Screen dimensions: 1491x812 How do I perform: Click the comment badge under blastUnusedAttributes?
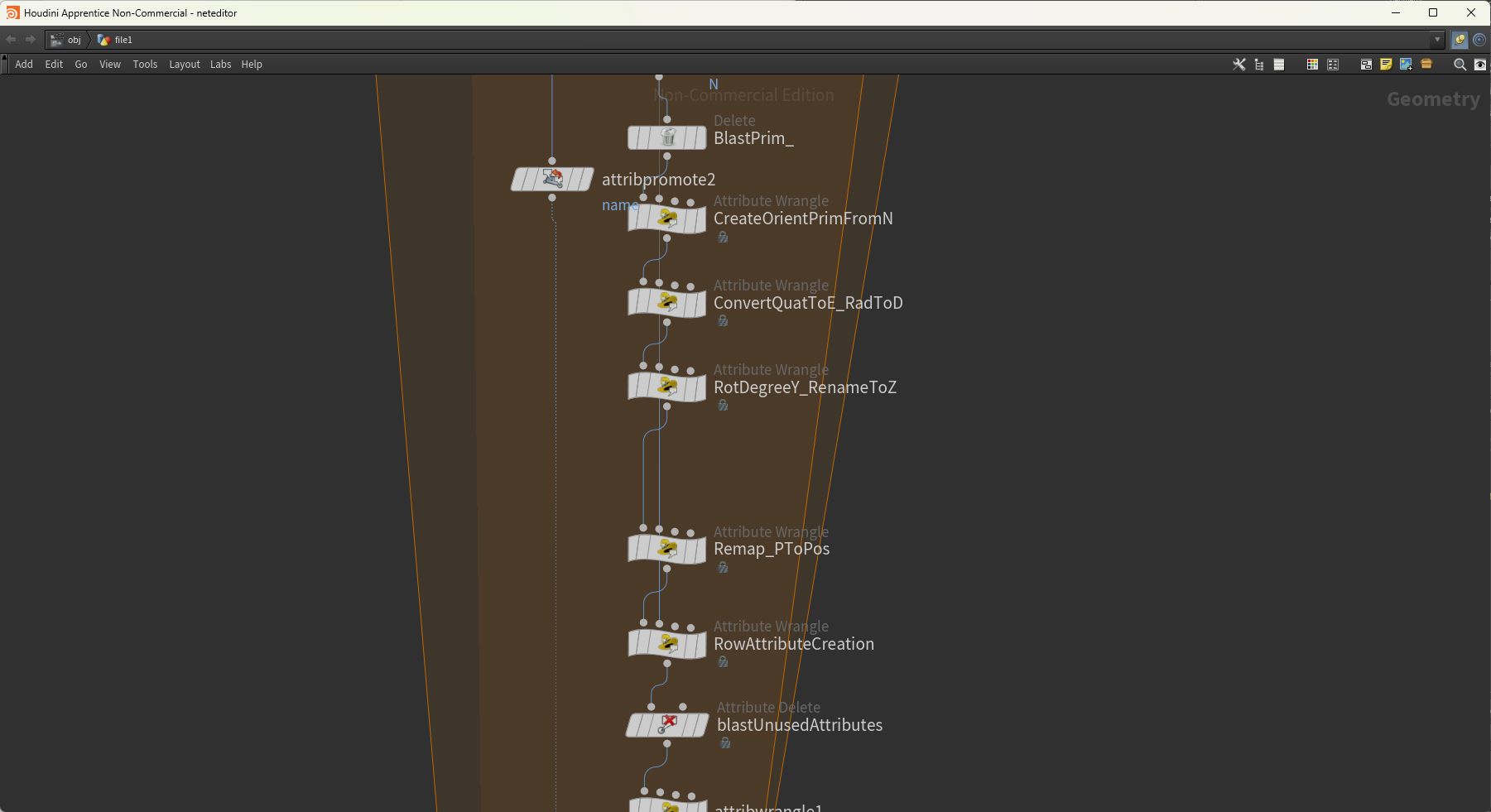pyautogui.click(x=725, y=743)
